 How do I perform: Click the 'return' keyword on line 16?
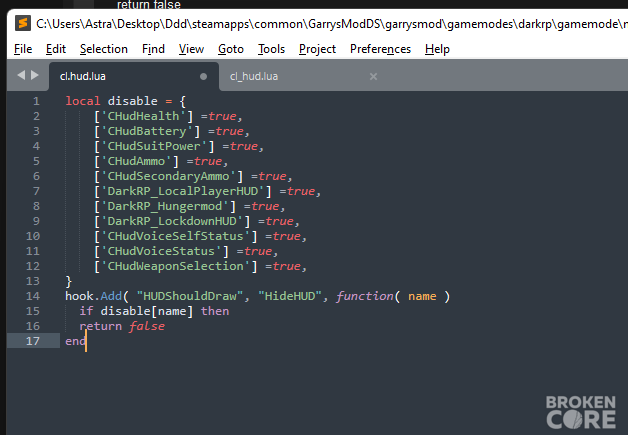click(101, 326)
